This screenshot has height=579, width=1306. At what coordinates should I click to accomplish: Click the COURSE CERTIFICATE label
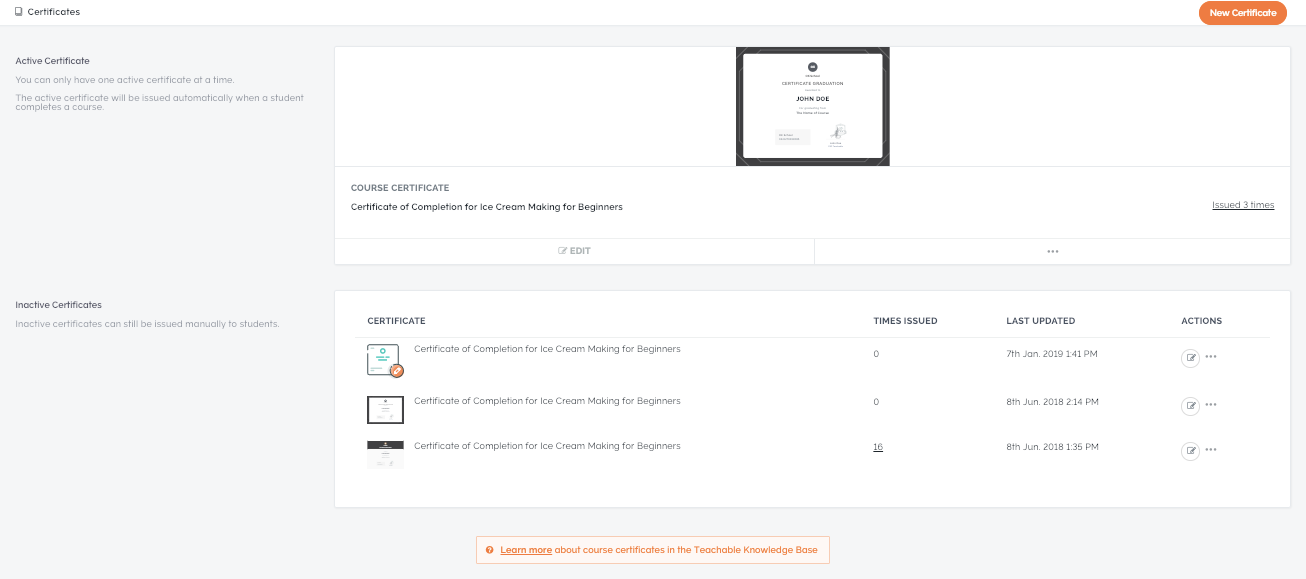(x=400, y=188)
